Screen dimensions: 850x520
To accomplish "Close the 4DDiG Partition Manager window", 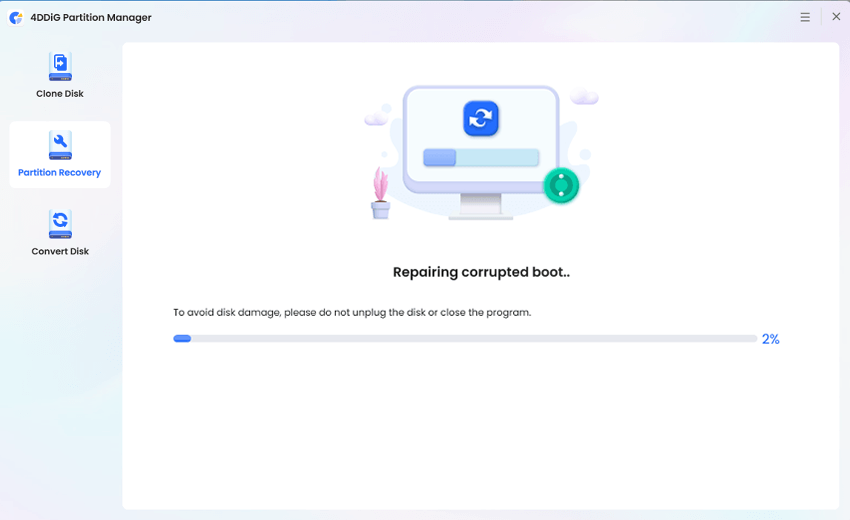I will click(836, 17).
